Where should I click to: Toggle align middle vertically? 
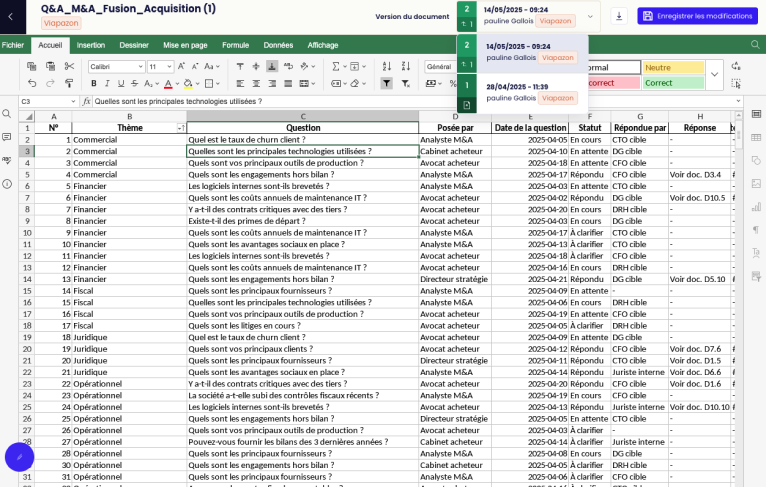pos(256,66)
